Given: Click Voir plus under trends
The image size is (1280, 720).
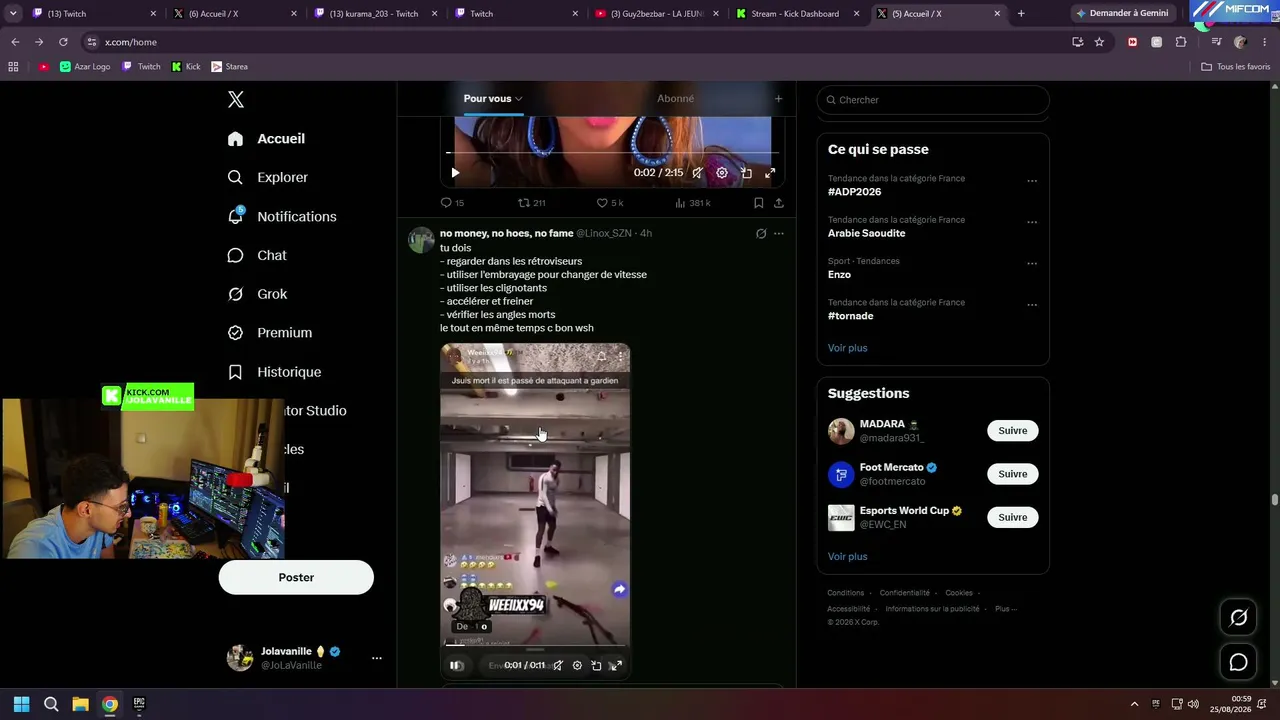Looking at the screenshot, I should click(x=847, y=348).
